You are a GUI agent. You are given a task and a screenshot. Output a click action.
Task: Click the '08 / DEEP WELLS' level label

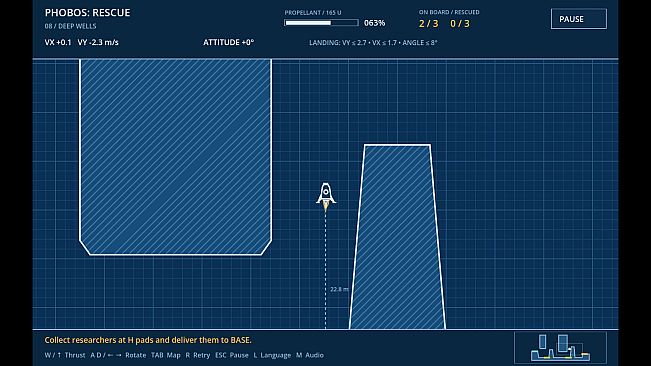pos(70,26)
